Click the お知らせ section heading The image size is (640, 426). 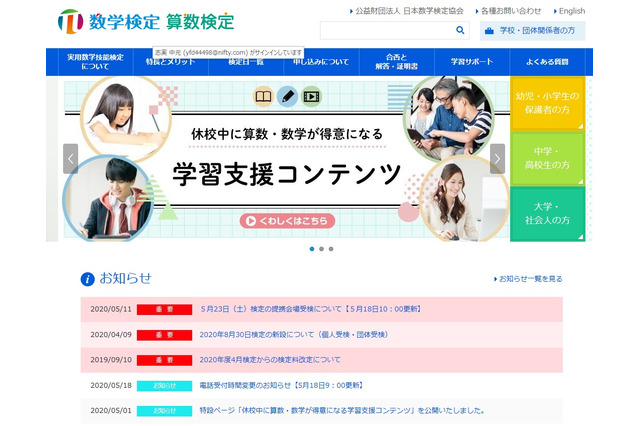coord(125,278)
